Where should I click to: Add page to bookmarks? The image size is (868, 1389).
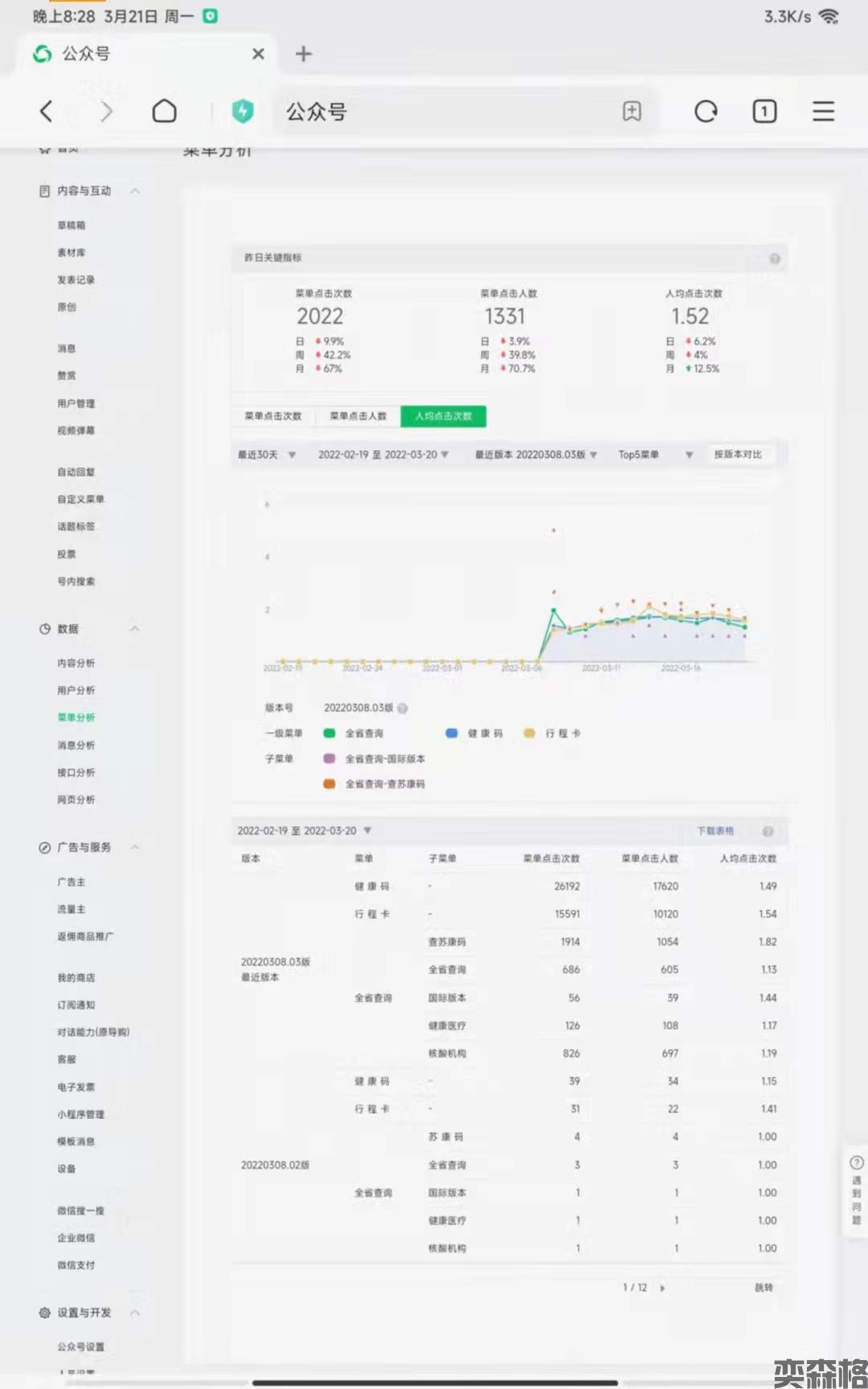pyautogui.click(x=632, y=111)
